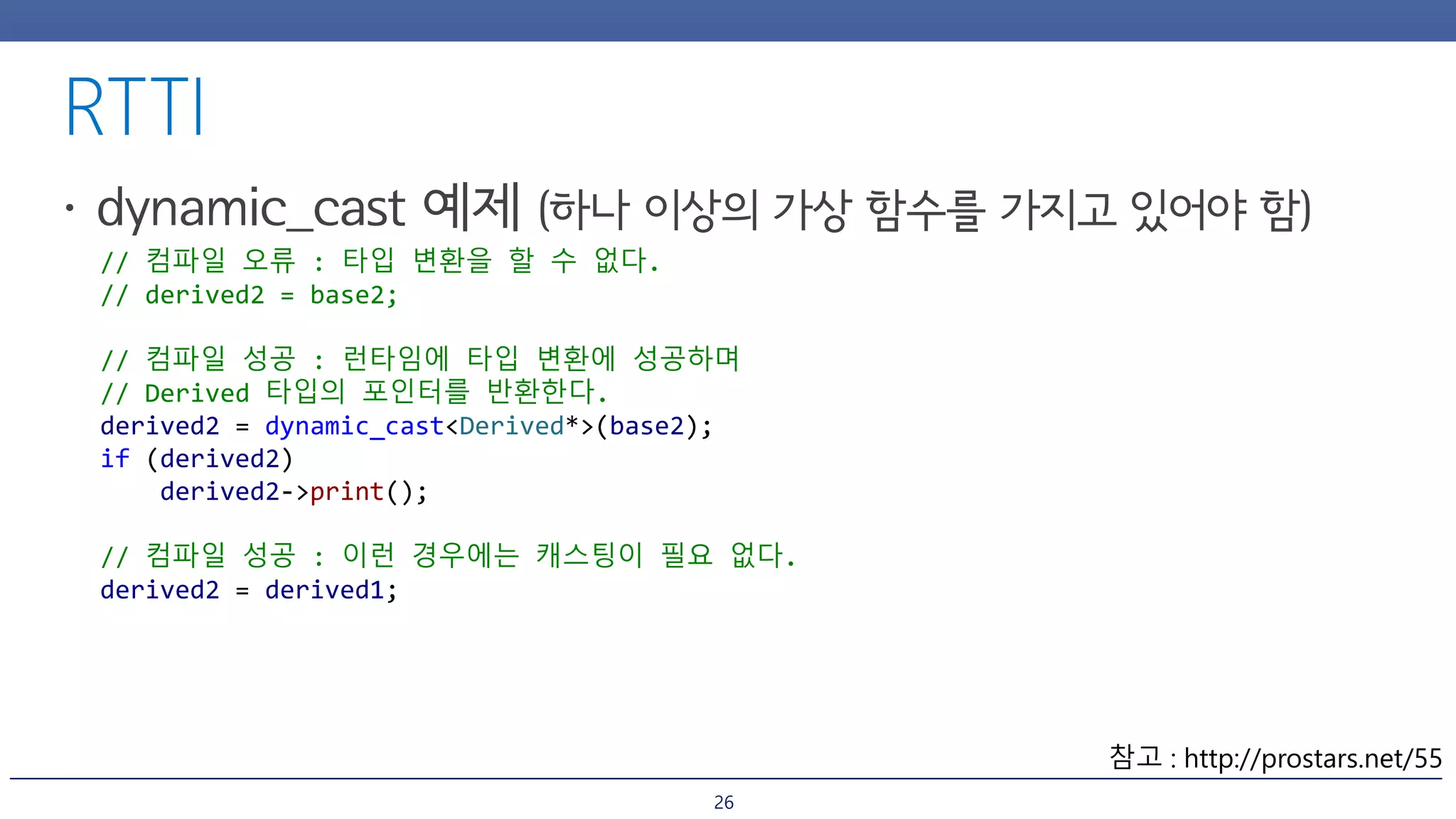Click the teal Derived type name

(511, 426)
